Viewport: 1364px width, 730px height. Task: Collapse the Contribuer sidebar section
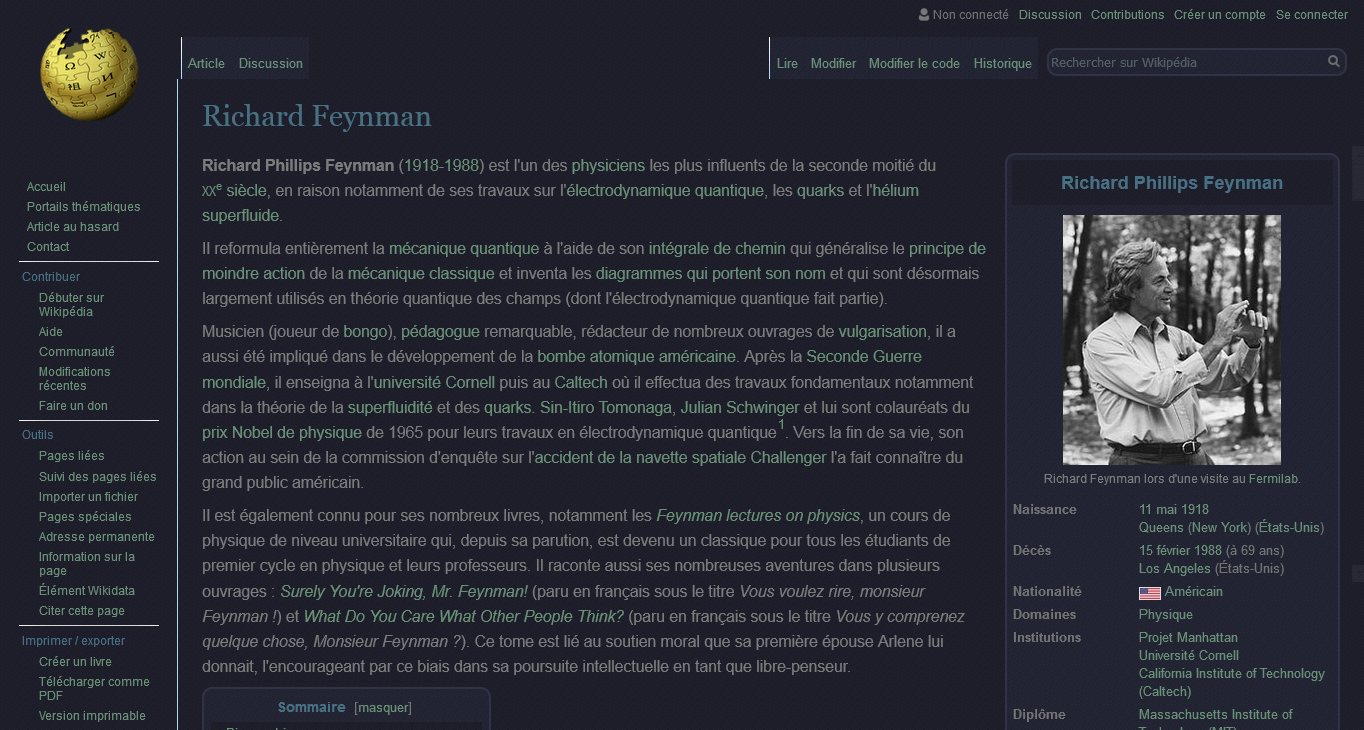(x=51, y=277)
